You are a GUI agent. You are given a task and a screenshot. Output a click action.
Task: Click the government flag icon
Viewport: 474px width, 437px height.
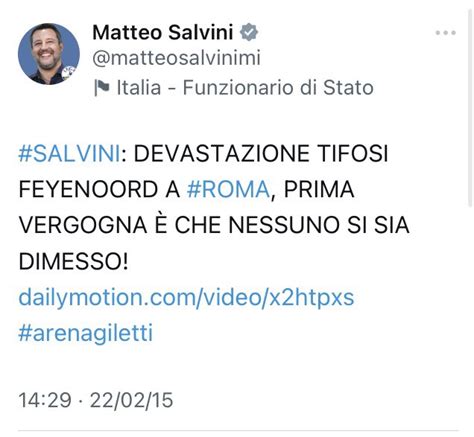pyautogui.click(x=102, y=88)
